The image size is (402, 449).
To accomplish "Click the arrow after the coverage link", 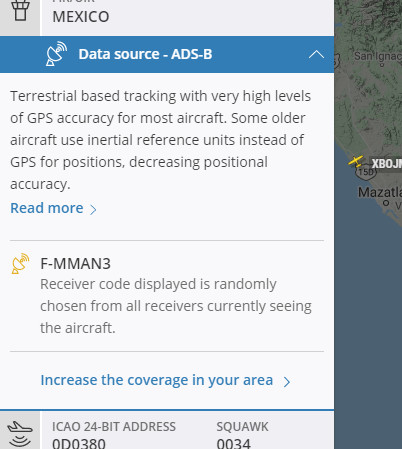I will point(287,382).
